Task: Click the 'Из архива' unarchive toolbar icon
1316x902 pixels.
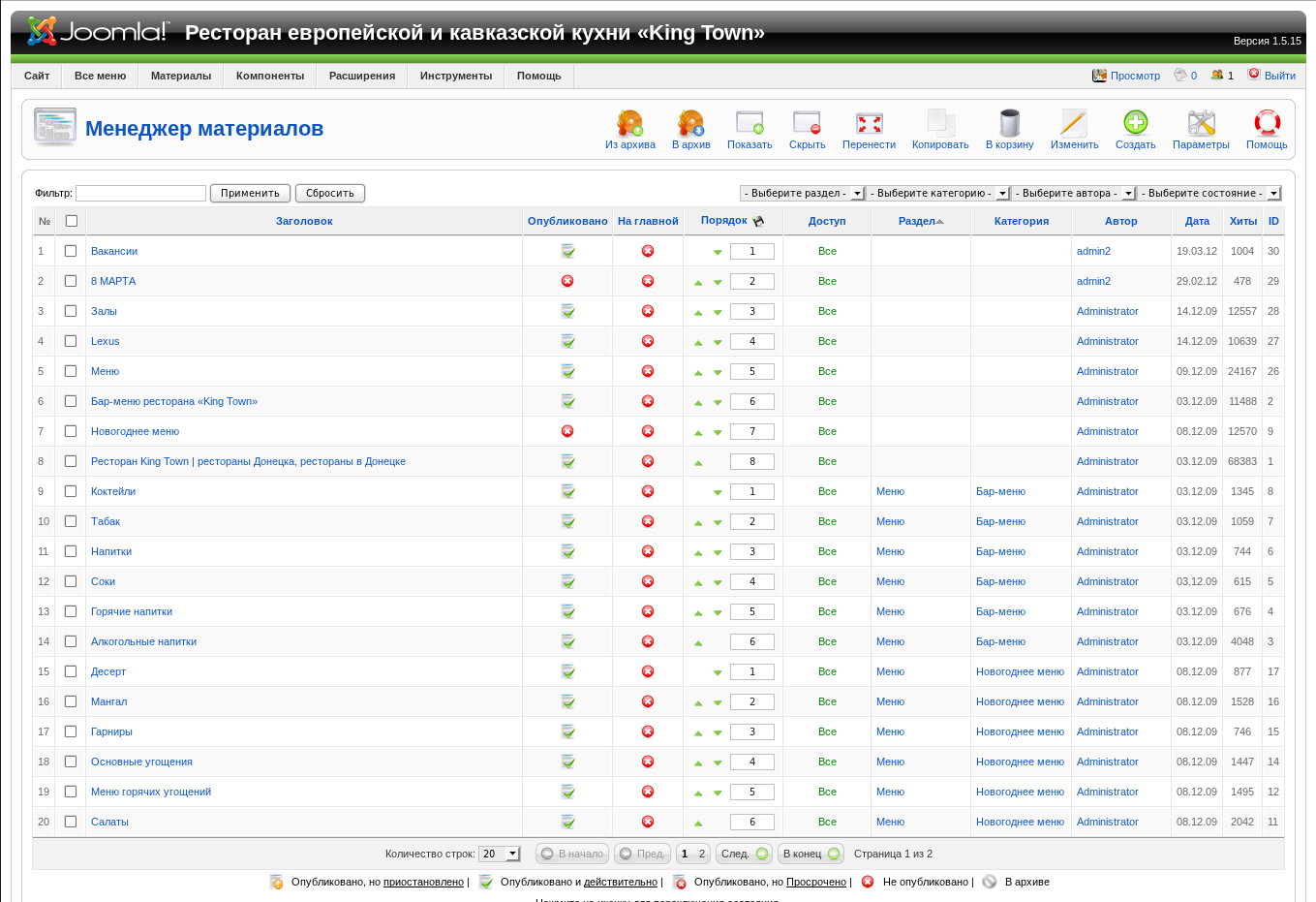Action: 630,123
